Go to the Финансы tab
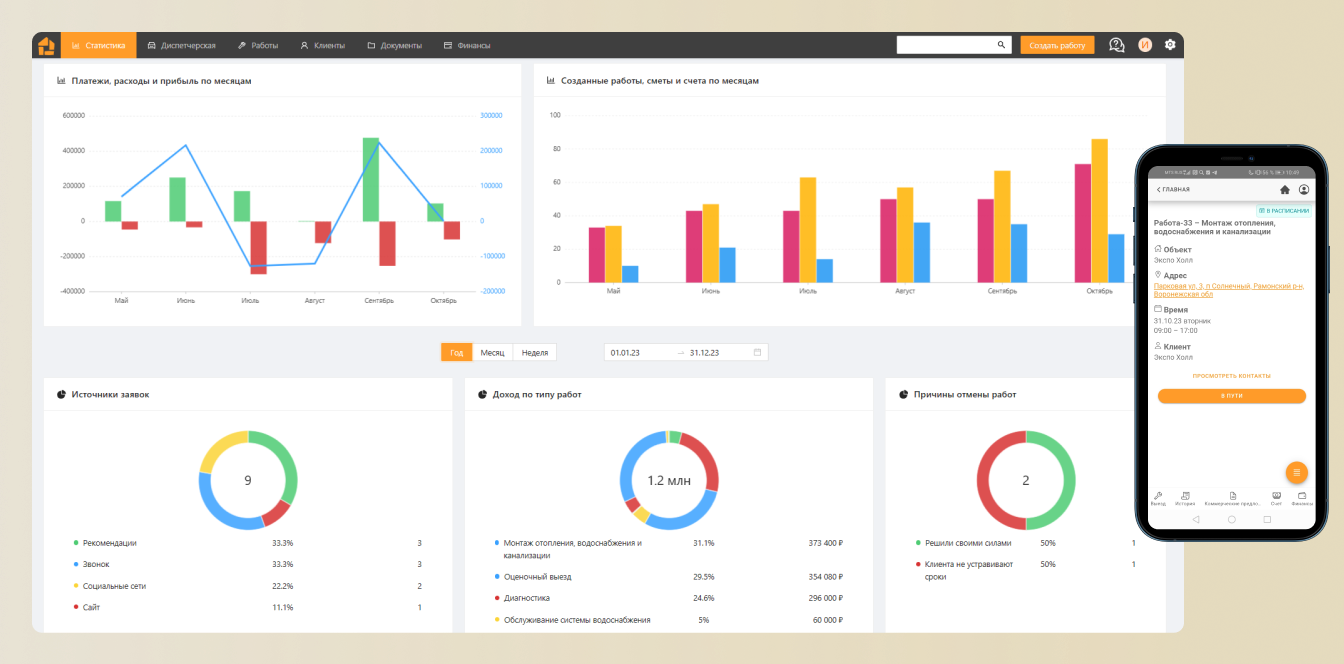1344x664 pixels. 467,45
